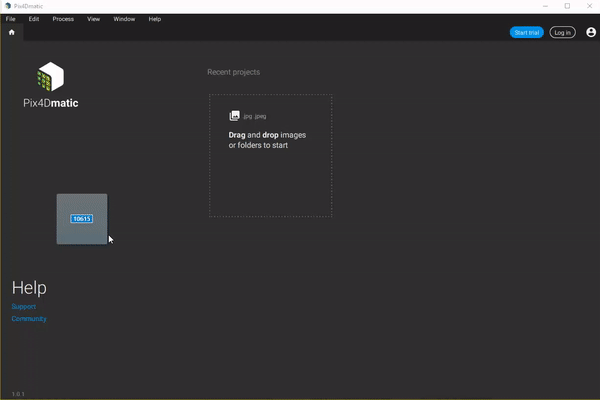The image size is (600, 400).
Task: Maximize the Pix4Dmatic window
Action: (x=567, y=6)
